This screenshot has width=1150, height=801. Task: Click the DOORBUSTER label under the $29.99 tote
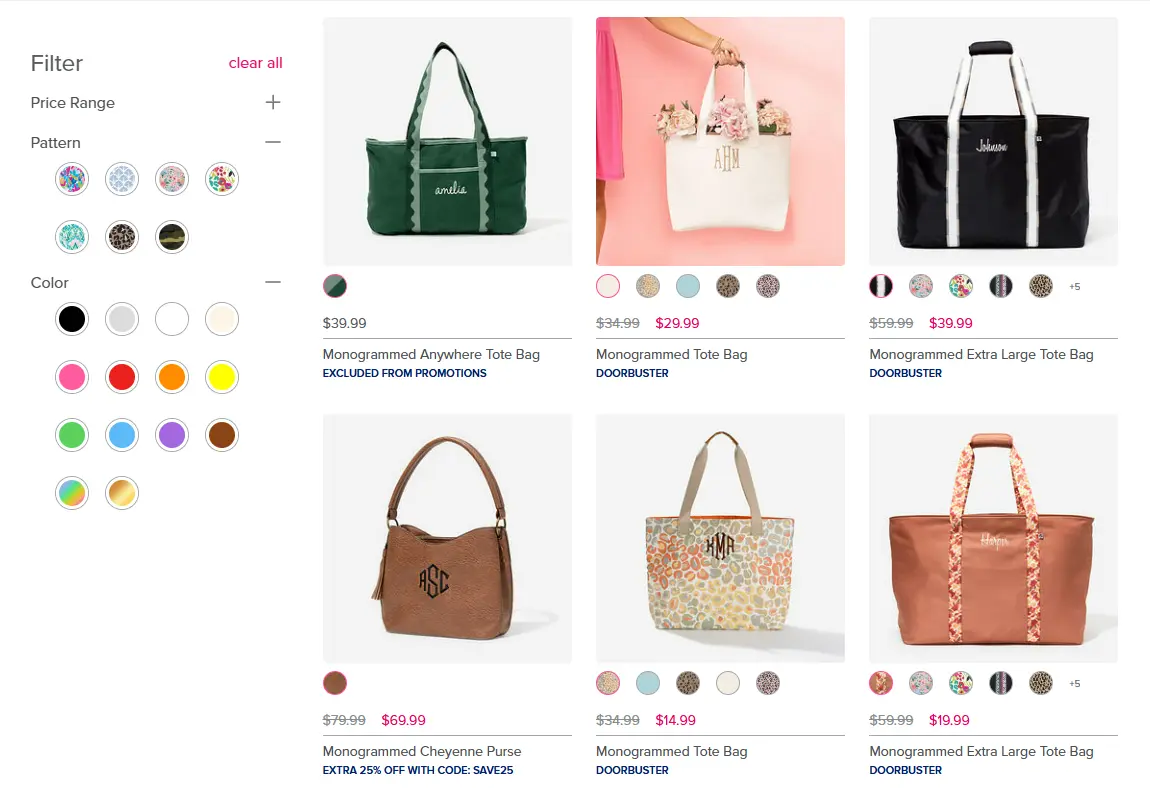(632, 373)
